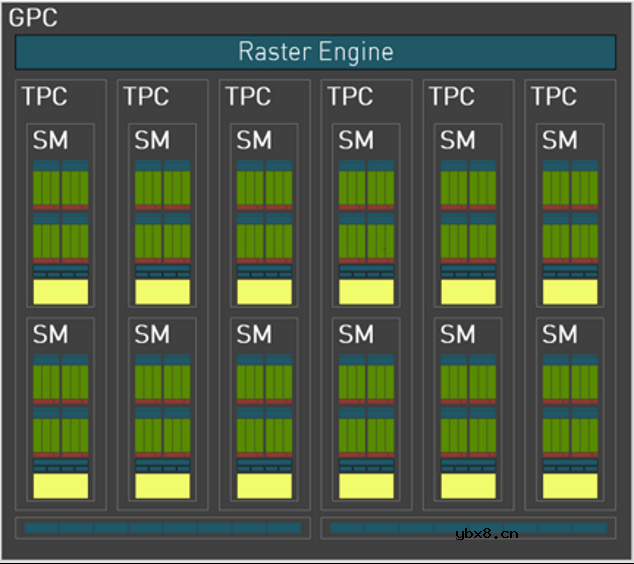This screenshot has height=564, width=634.
Task: Select the leftmost TPC label
Action: (x=45, y=97)
